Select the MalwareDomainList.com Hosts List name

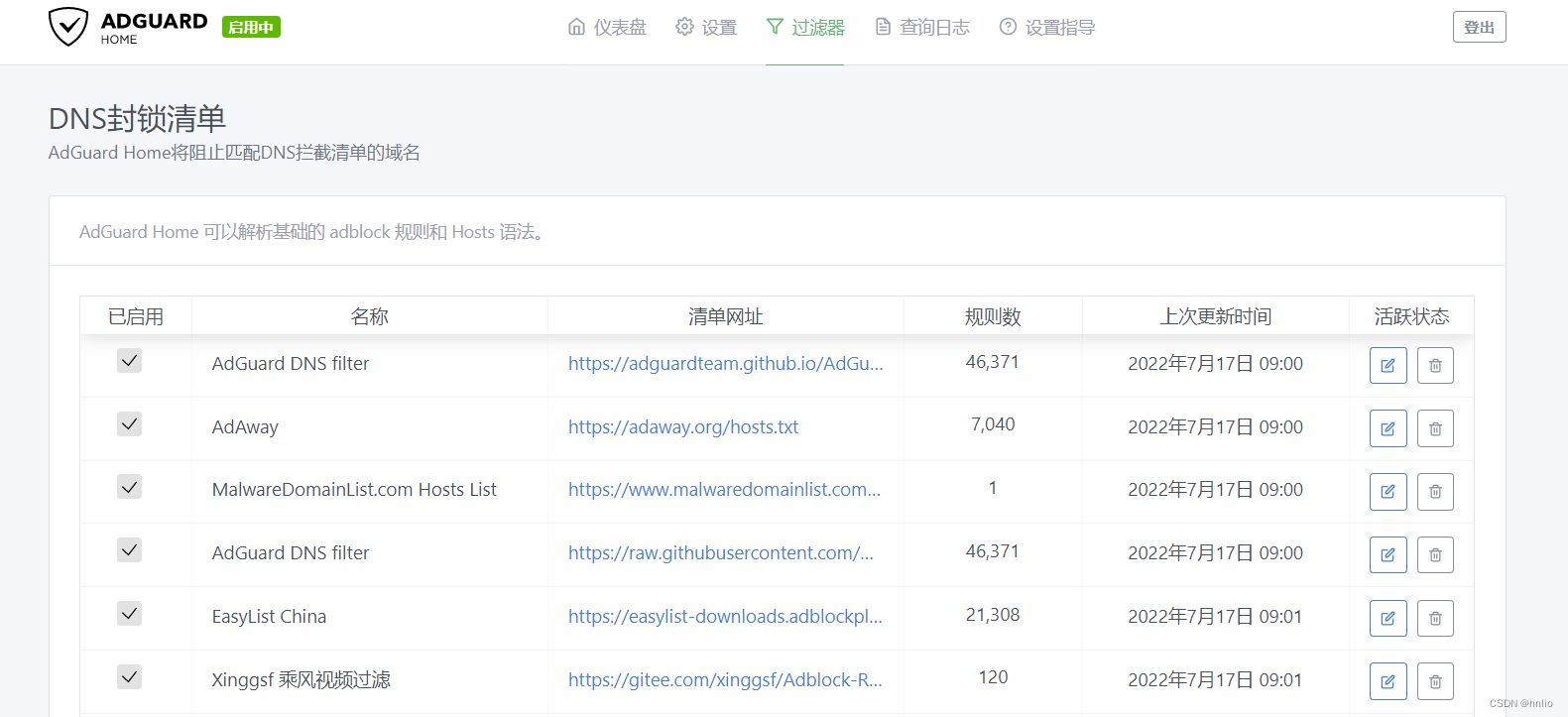(x=354, y=490)
